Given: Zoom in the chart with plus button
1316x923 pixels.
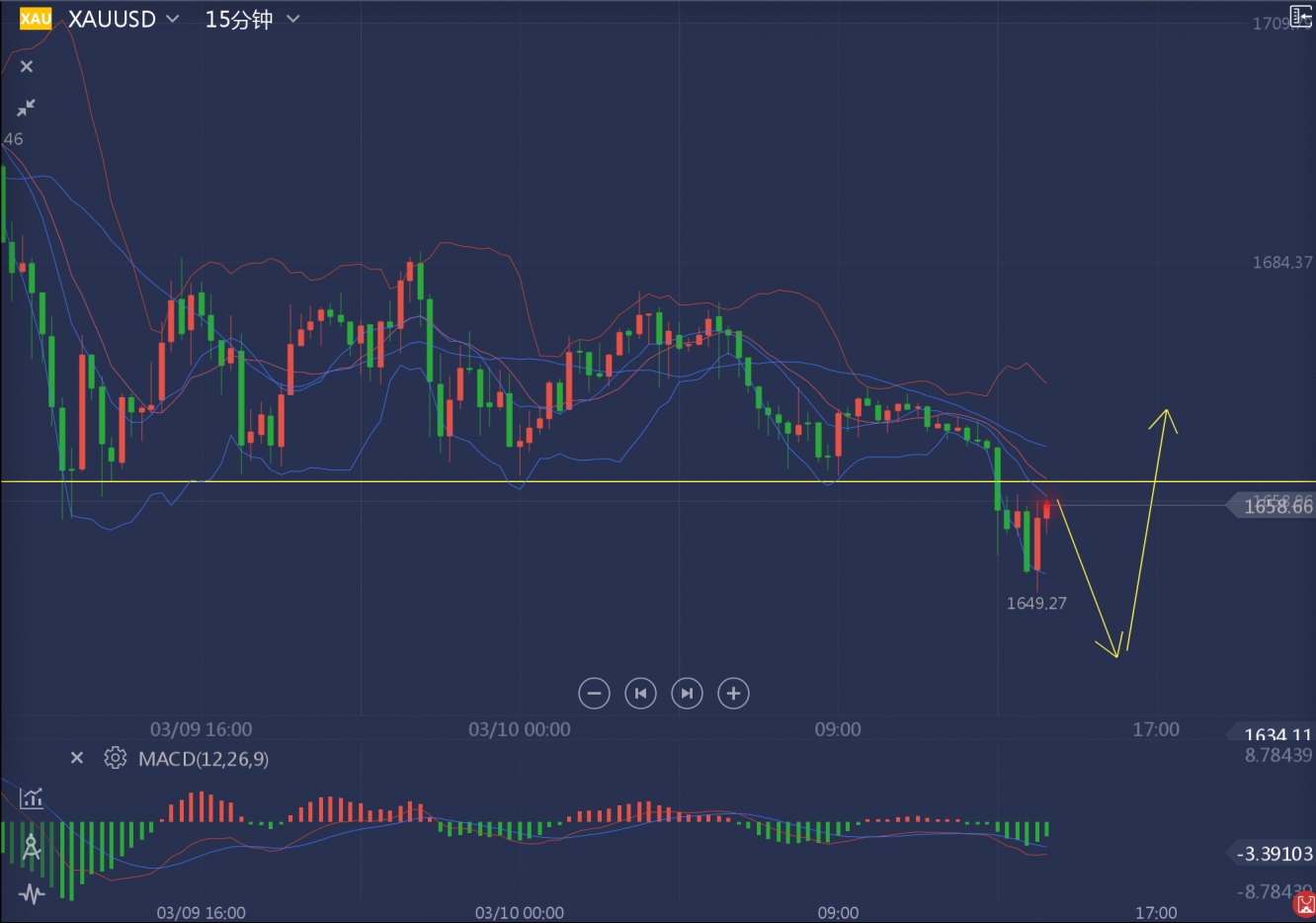Looking at the screenshot, I should point(733,694).
